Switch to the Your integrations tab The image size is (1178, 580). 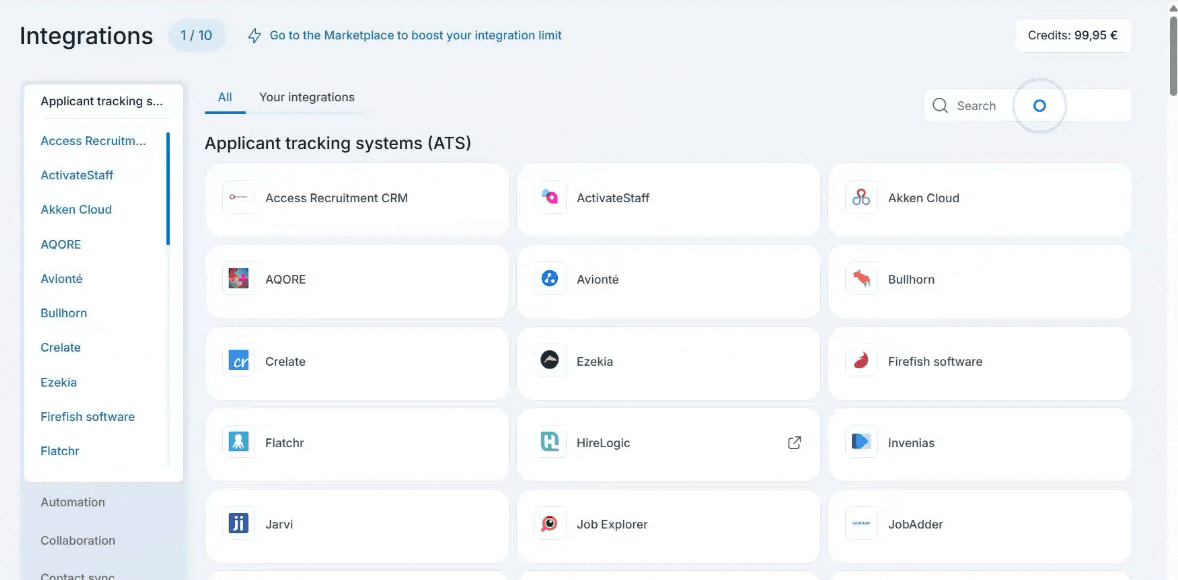tap(307, 97)
